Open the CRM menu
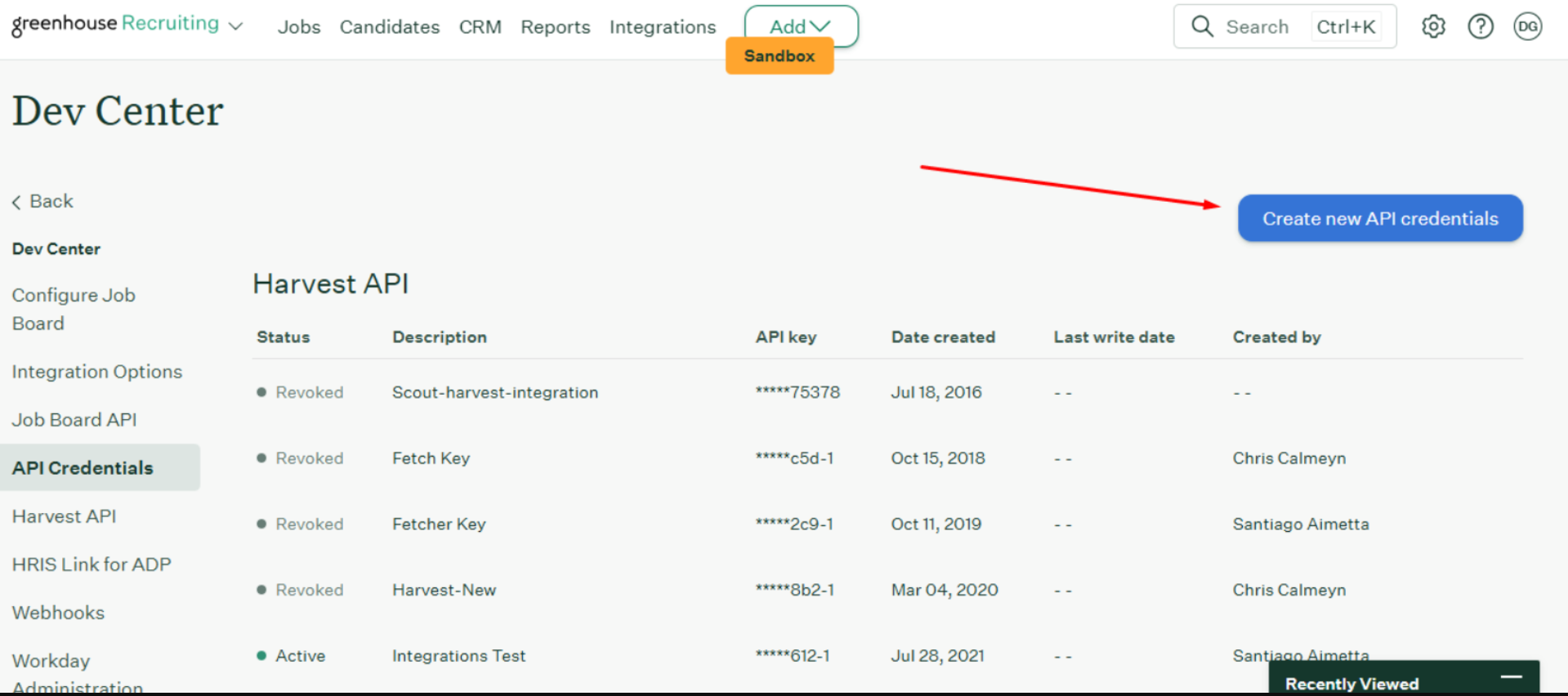 (480, 27)
